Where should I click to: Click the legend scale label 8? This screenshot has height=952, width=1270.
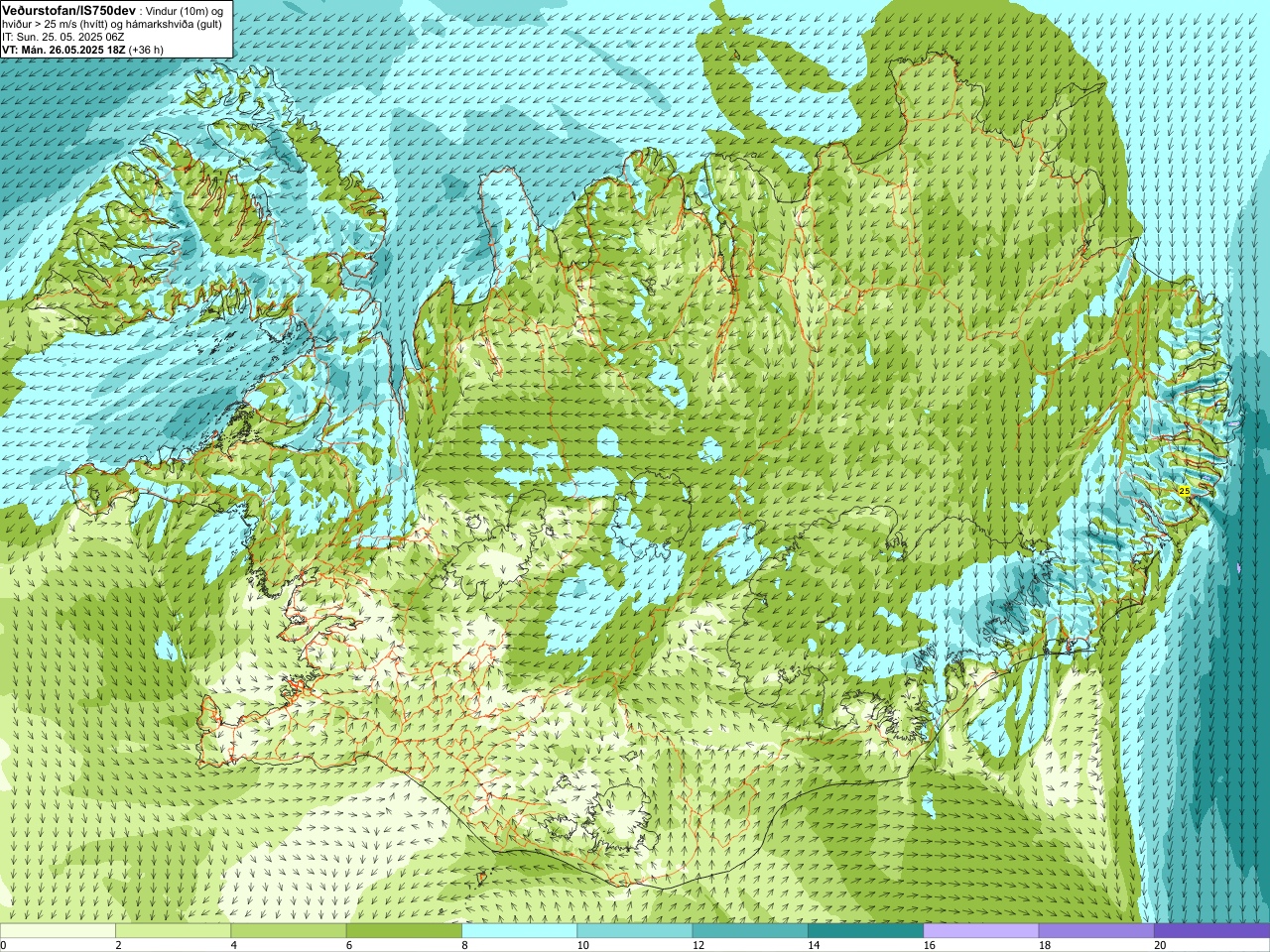click(464, 945)
